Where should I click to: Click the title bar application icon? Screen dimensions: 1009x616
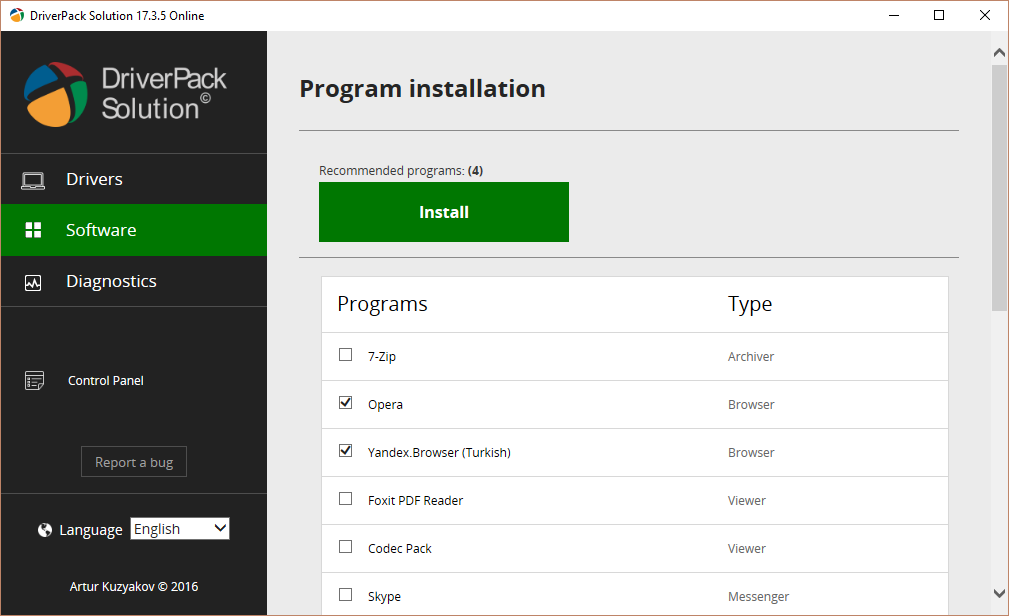click(x=17, y=15)
